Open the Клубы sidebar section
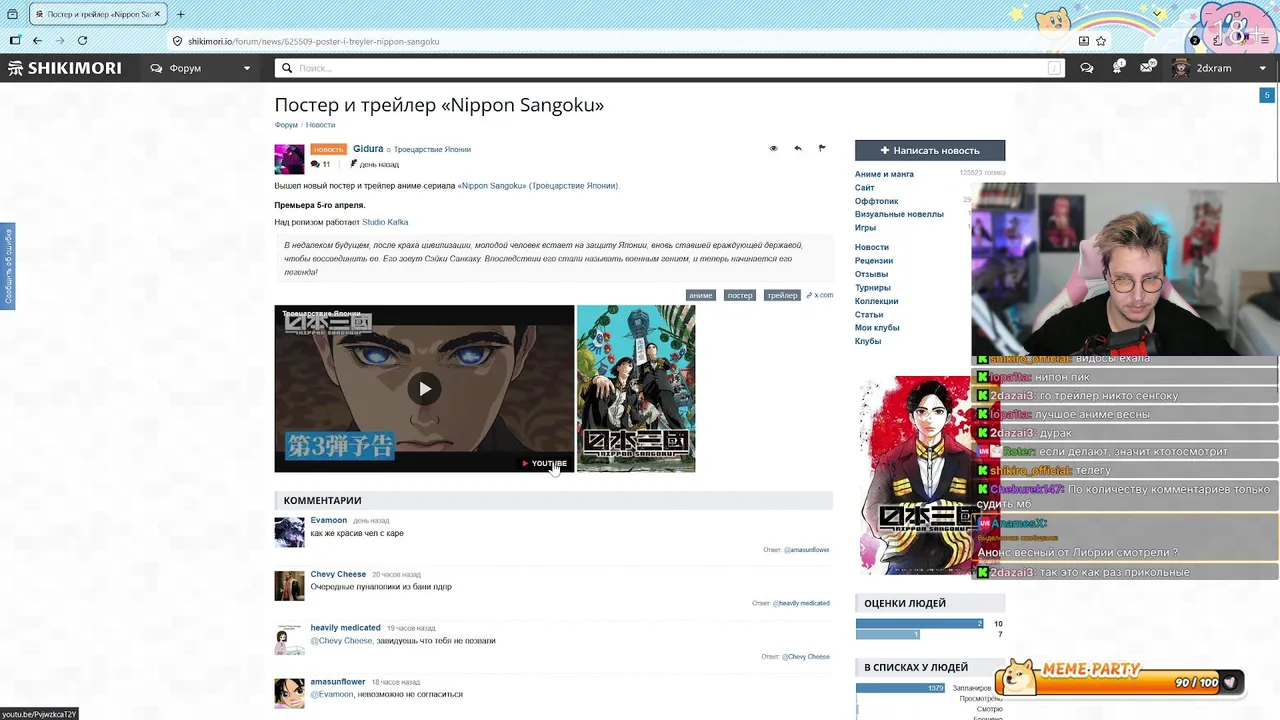This screenshot has width=1280, height=720. (x=868, y=342)
